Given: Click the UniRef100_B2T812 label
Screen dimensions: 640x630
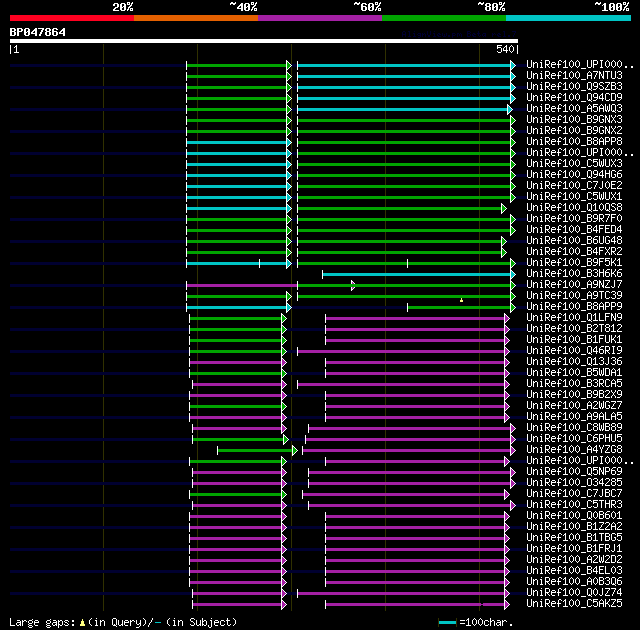Looking at the screenshot, I should pos(574,329).
